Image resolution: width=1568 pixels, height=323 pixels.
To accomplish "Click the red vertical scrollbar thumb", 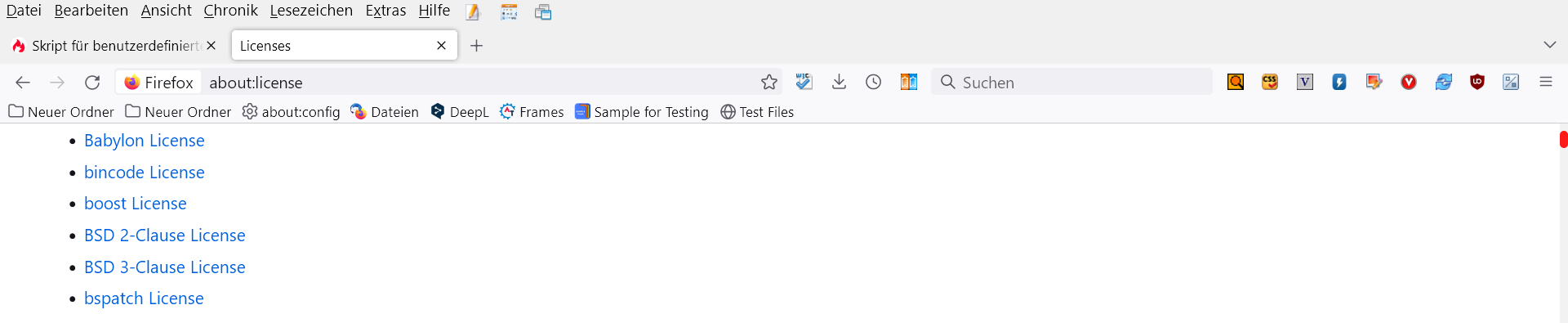I will 1563,140.
